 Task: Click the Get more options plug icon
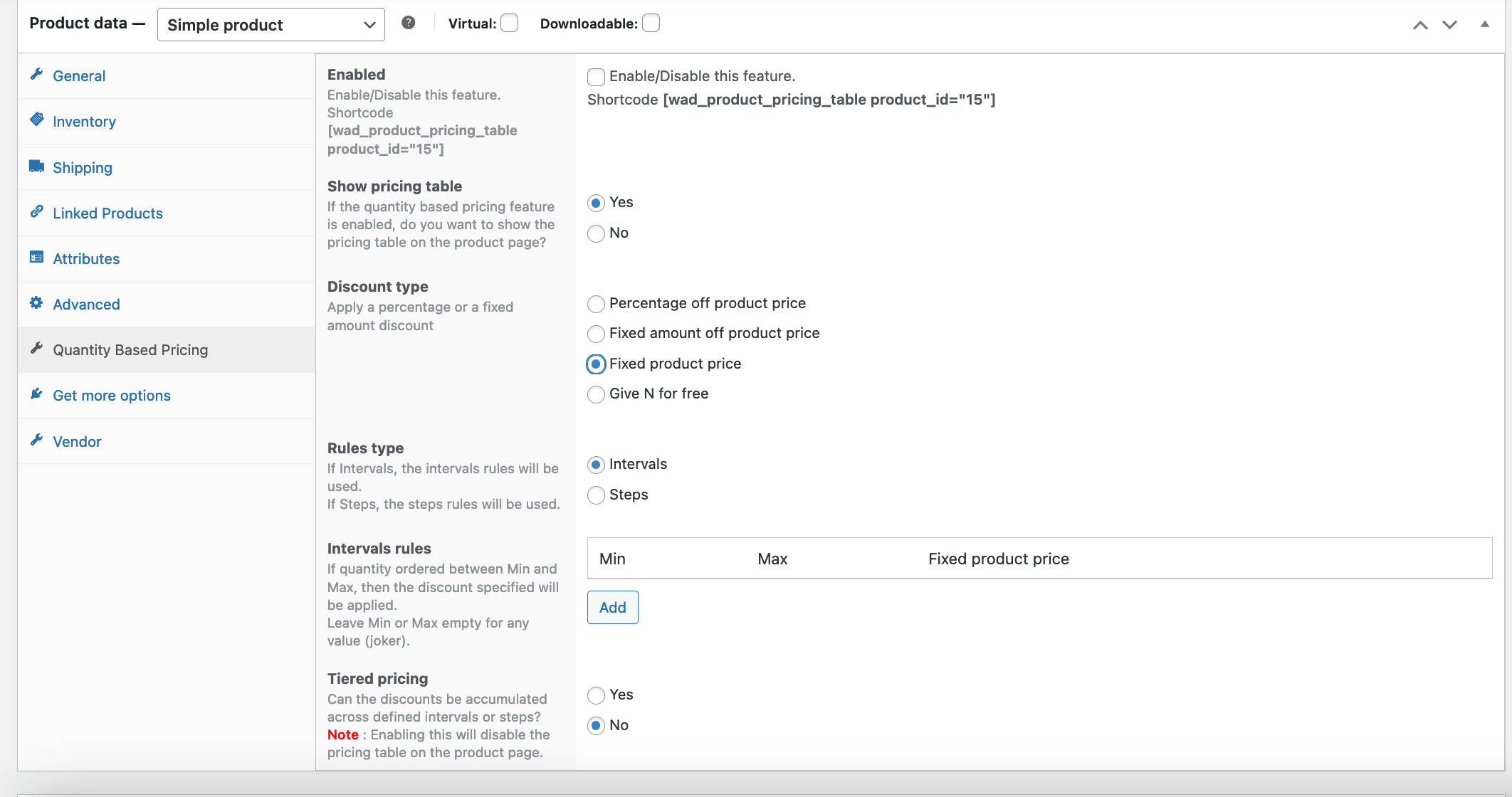(x=37, y=394)
